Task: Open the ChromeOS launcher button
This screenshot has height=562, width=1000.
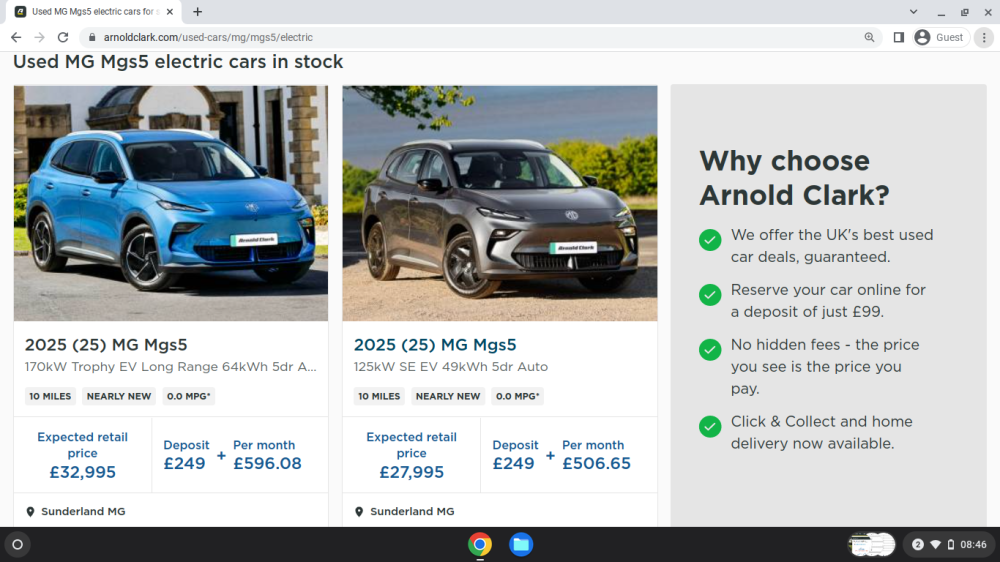Action: point(18,545)
